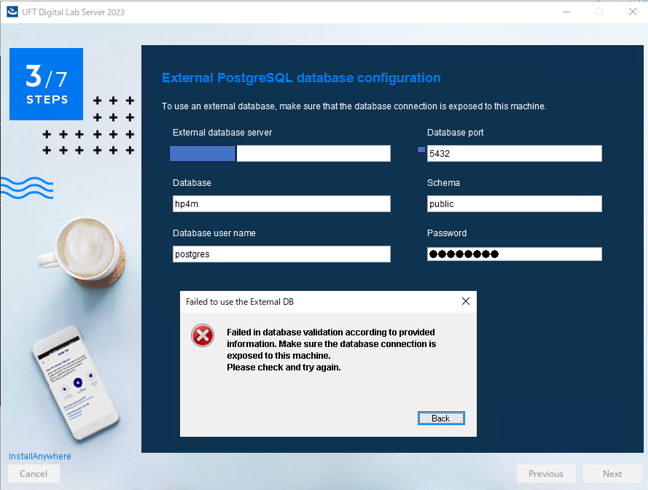The image size is (648, 490).
Task: Click the Cancel button
Action: click(x=33, y=473)
